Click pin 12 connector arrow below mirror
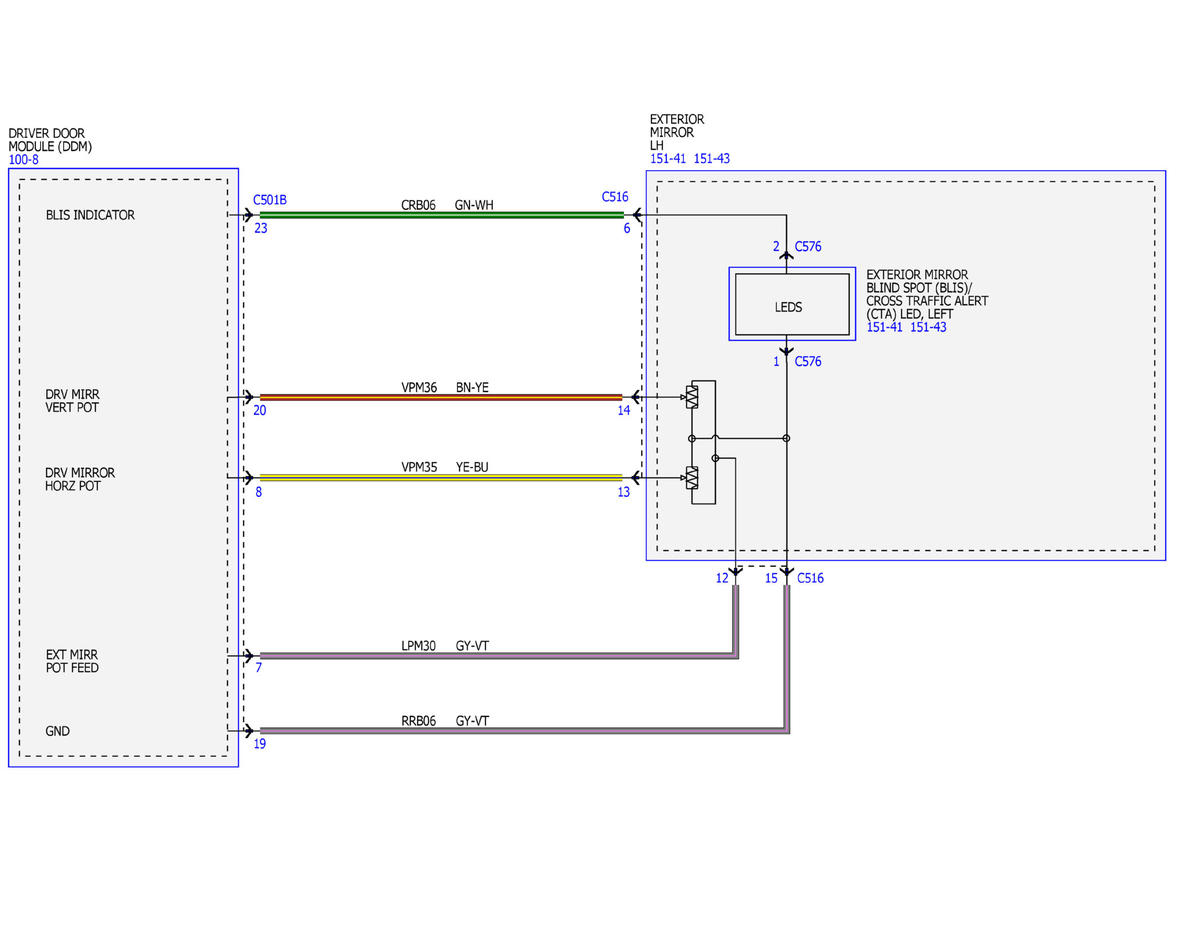1200x927 pixels. [736, 575]
